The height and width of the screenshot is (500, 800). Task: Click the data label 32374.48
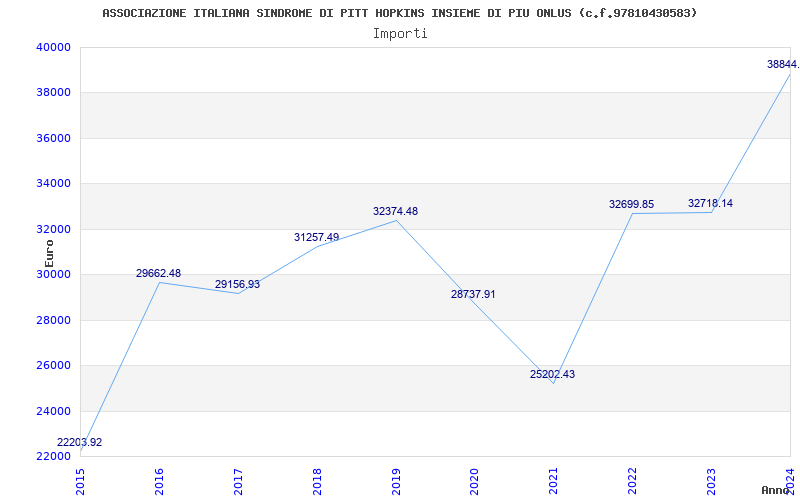395,211
